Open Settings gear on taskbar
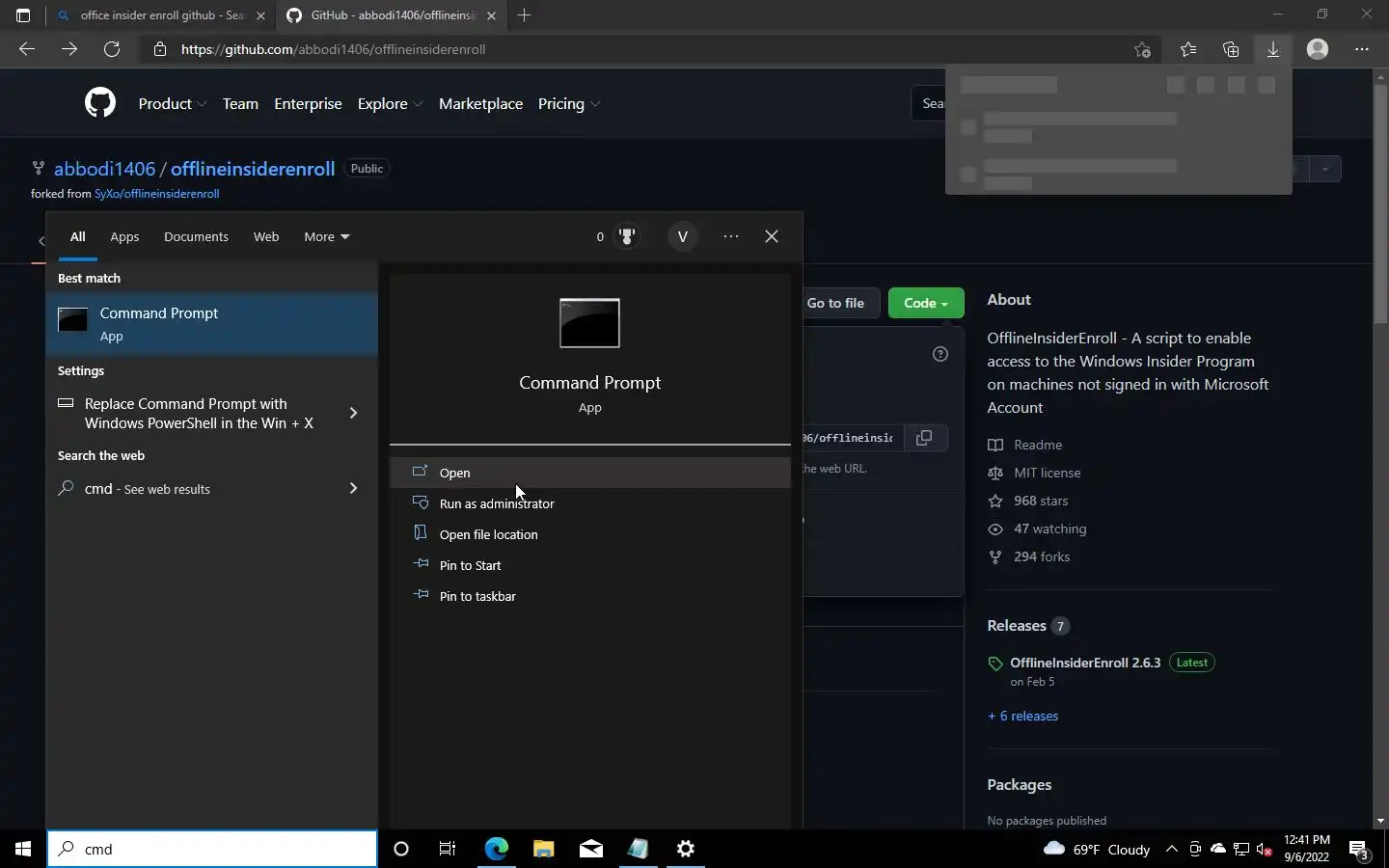The height and width of the screenshot is (868, 1389). (685, 849)
